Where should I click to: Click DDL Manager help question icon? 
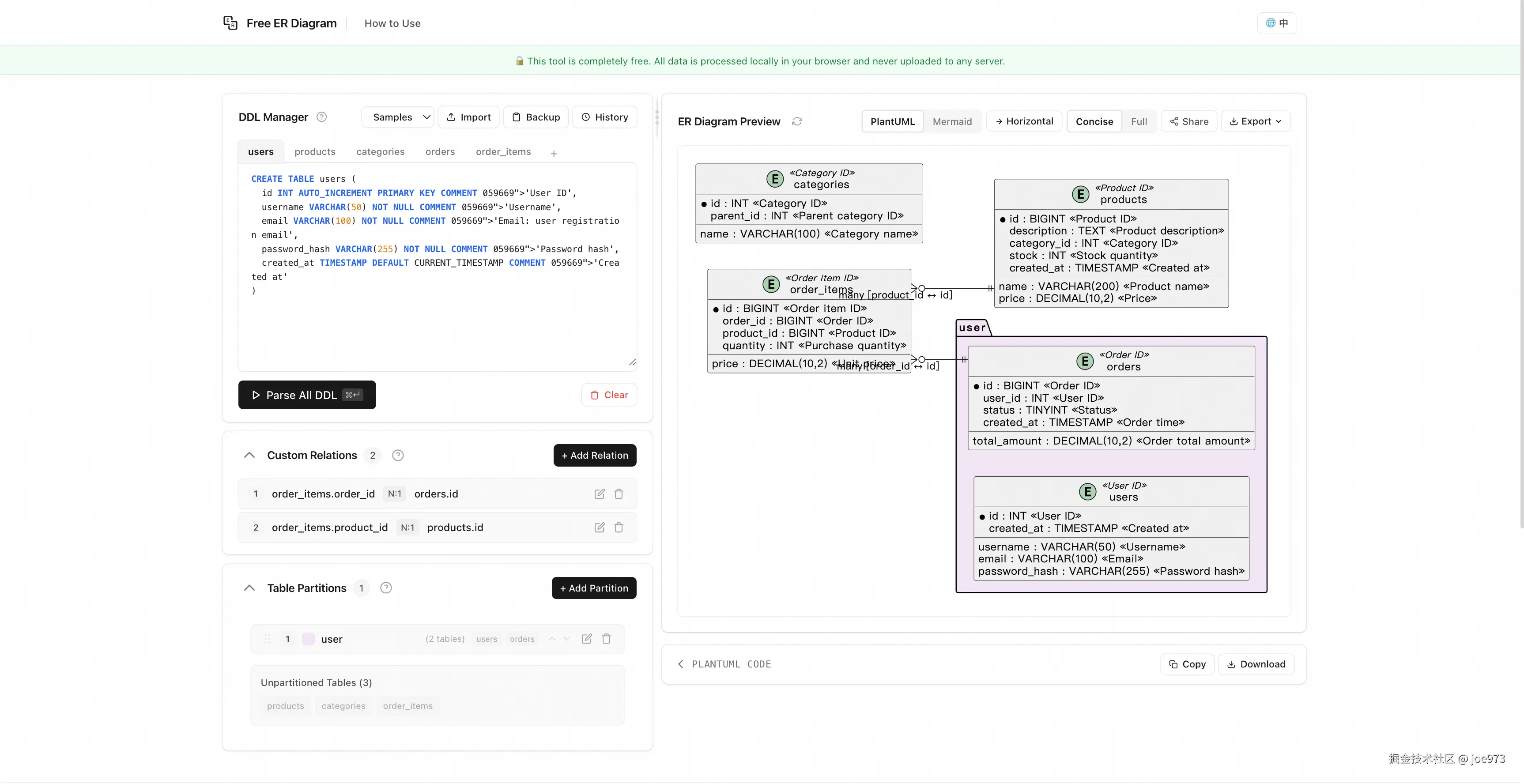click(x=321, y=117)
